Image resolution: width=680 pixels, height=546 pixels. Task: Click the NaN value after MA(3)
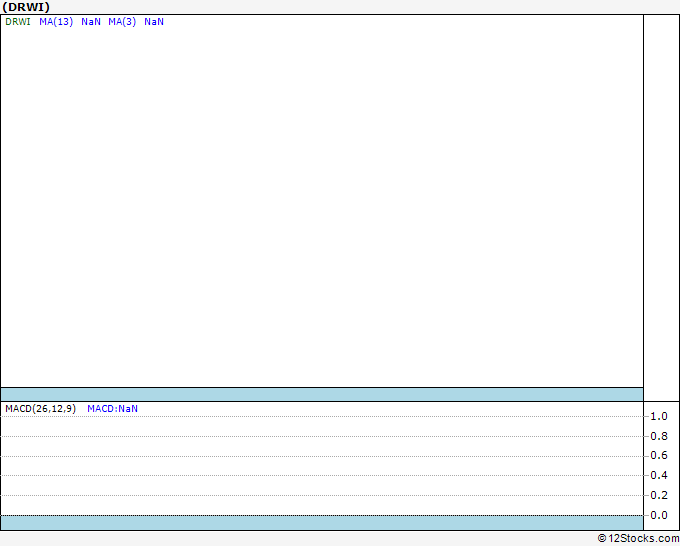point(154,22)
